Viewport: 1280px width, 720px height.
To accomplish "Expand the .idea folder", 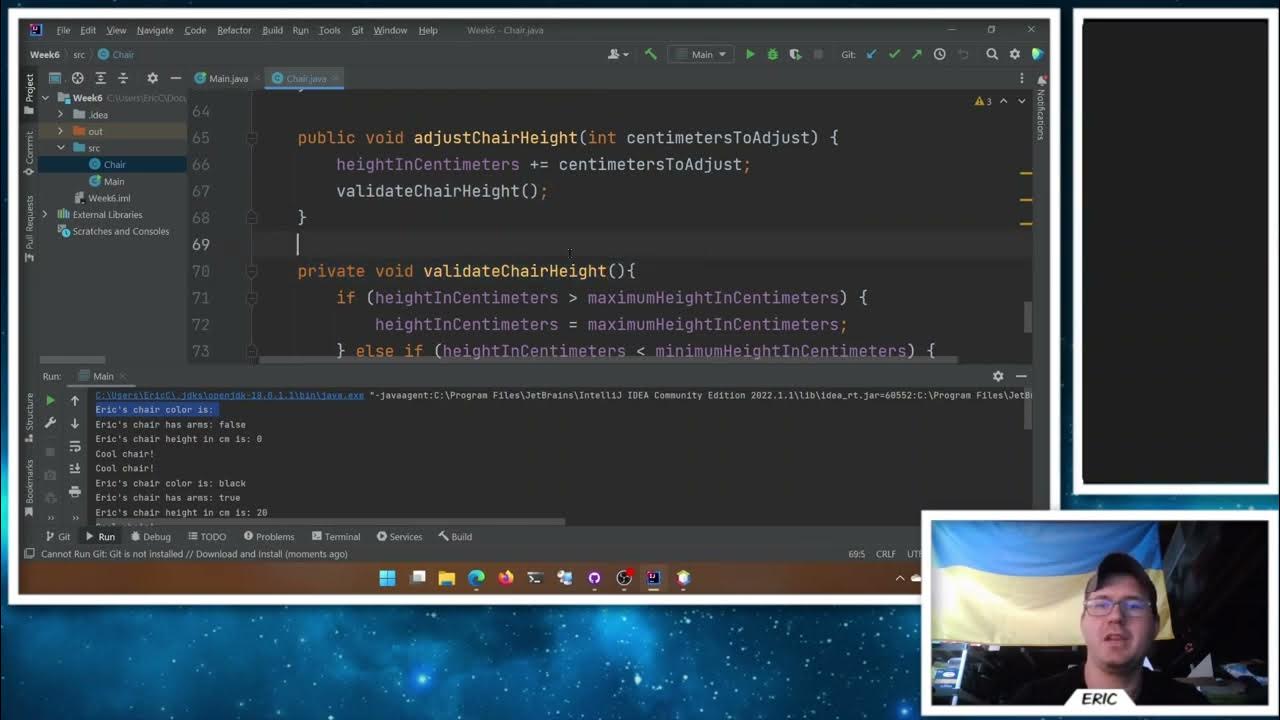I will [60, 115].
